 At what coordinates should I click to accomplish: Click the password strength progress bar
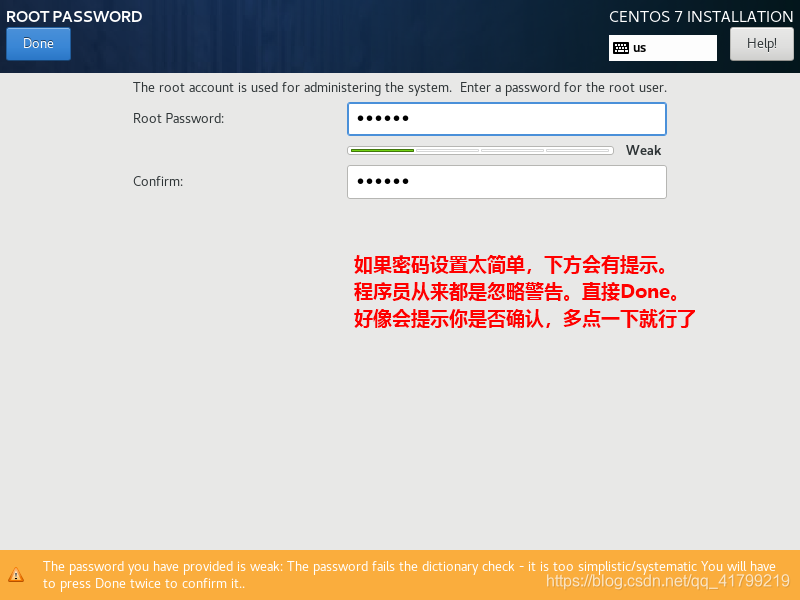(480, 151)
